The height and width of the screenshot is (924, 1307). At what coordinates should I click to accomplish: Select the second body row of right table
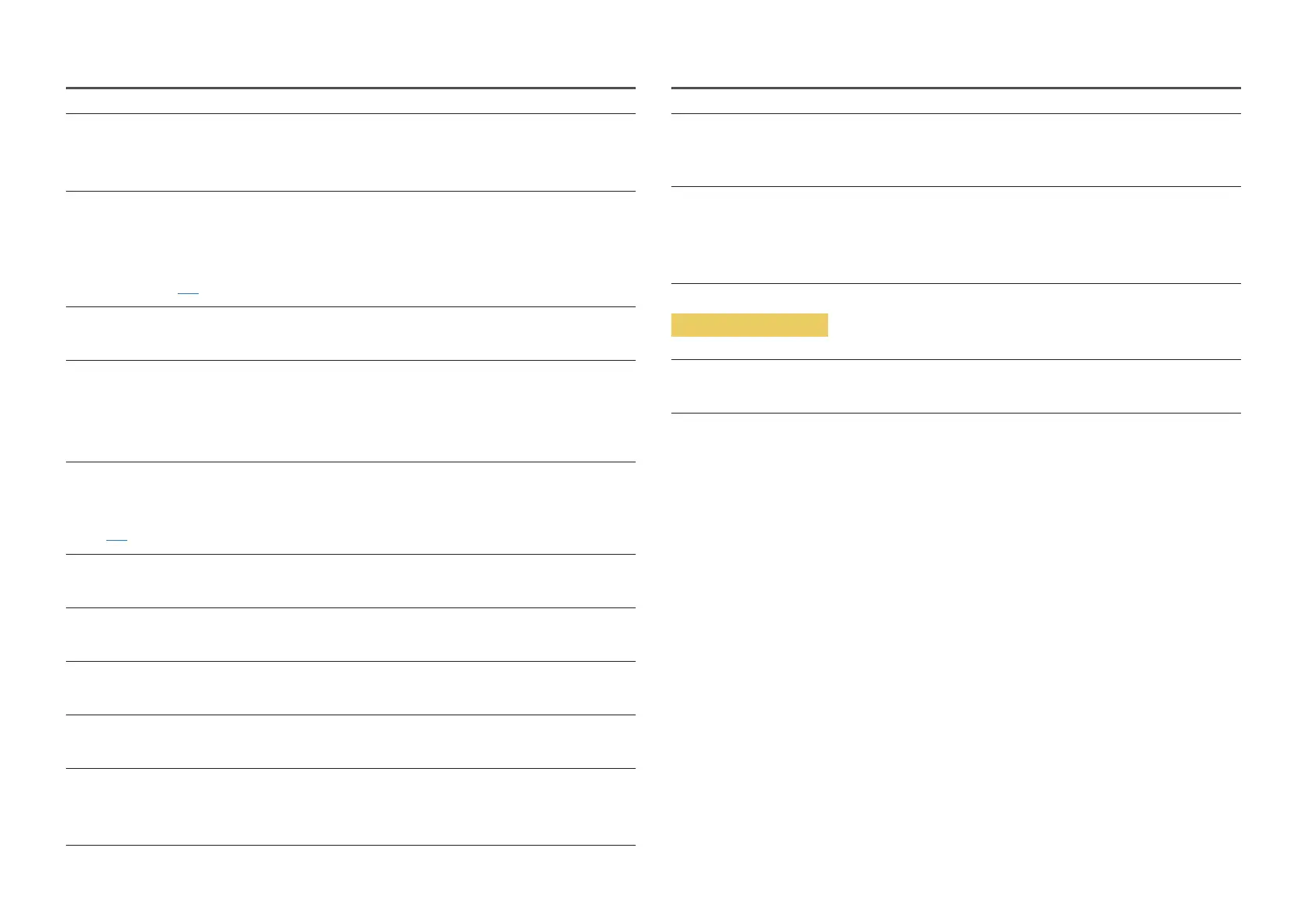click(955, 235)
